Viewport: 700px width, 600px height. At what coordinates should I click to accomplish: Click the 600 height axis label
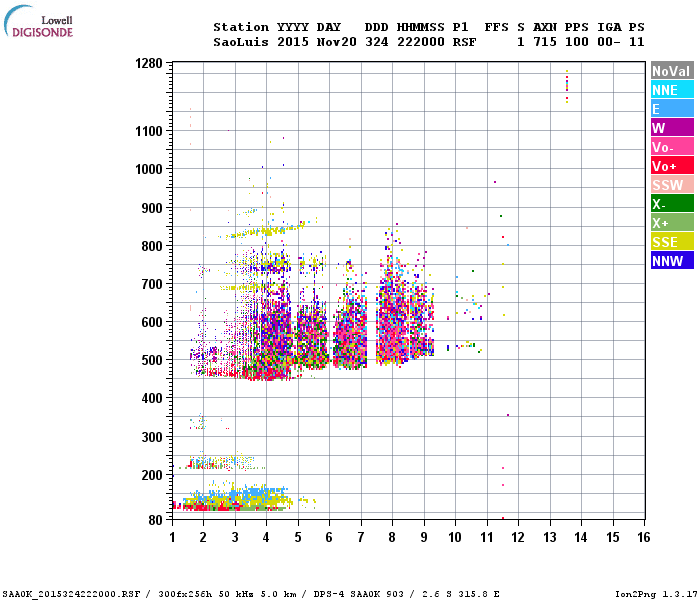pos(152,322)
